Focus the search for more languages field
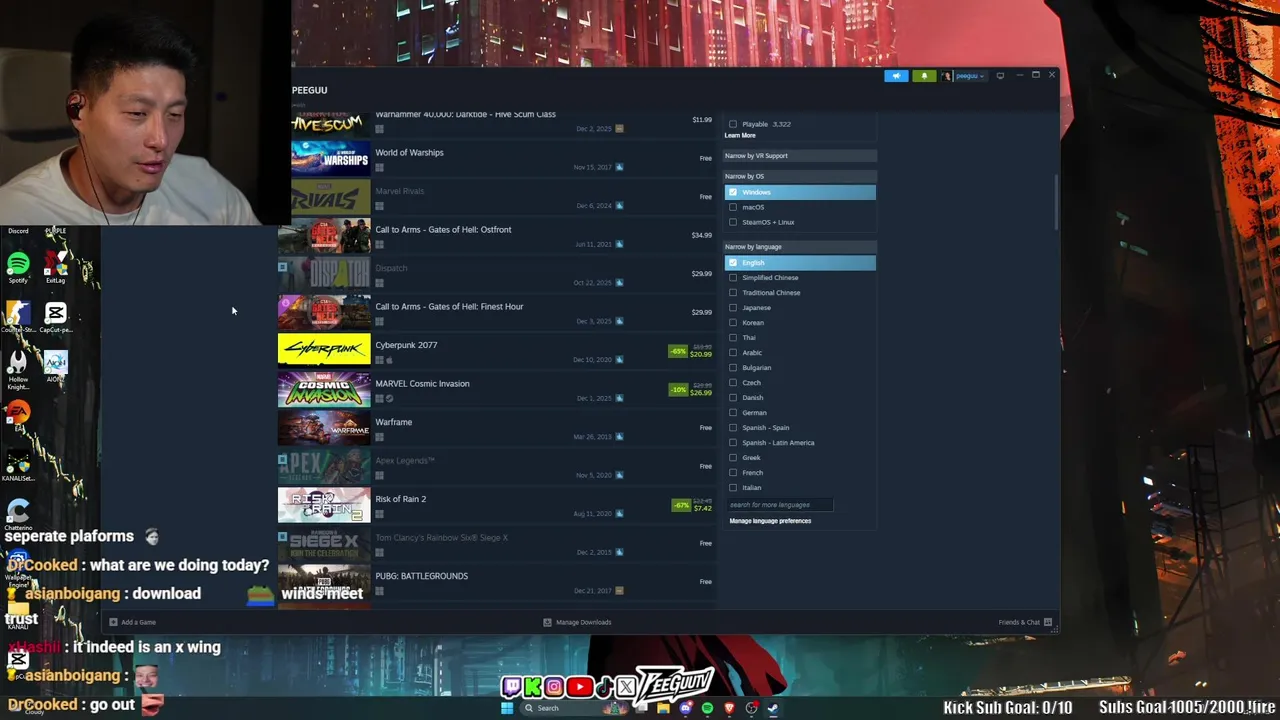Screen dimensions: 1280x720 [x=780, y=505]
